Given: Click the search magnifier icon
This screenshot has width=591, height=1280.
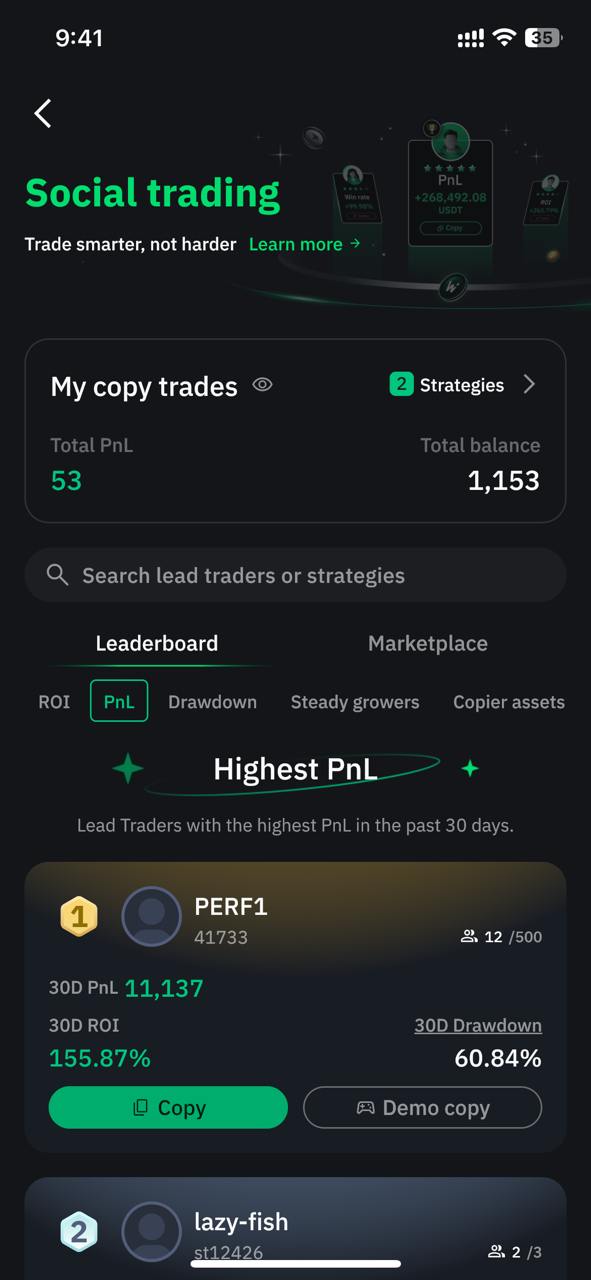Looking at the screenshot, I should pyautogui.click(x=57, y=575).
